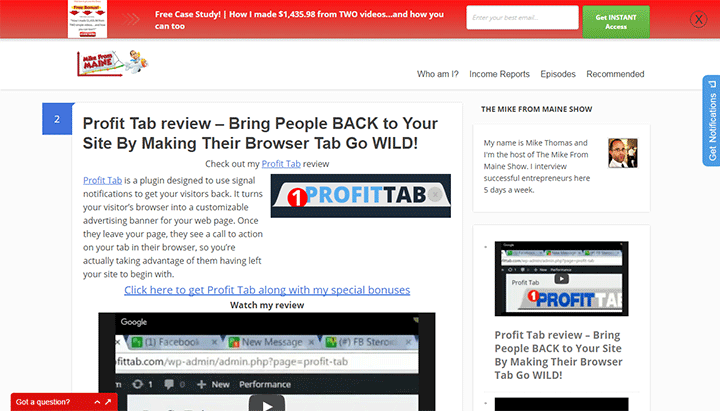Click the comment count badge showing 2
Viewport: 720px width, 411px height.
click(x=57, y=119)
